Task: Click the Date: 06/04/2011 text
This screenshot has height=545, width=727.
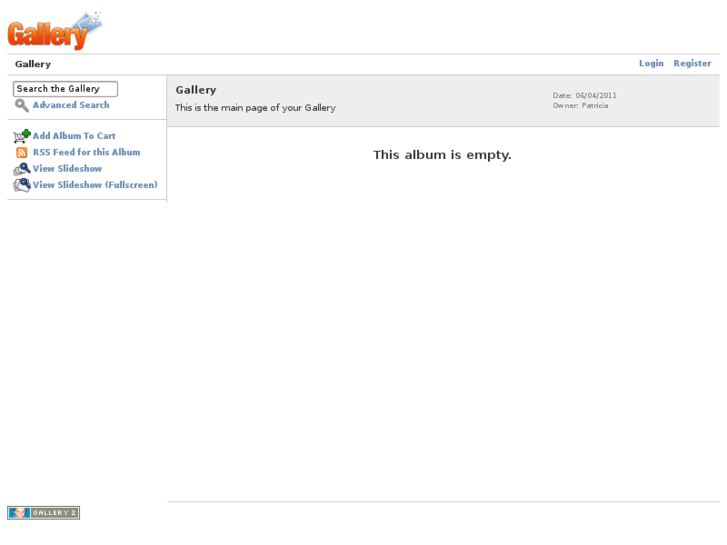Action: point(585,96)
